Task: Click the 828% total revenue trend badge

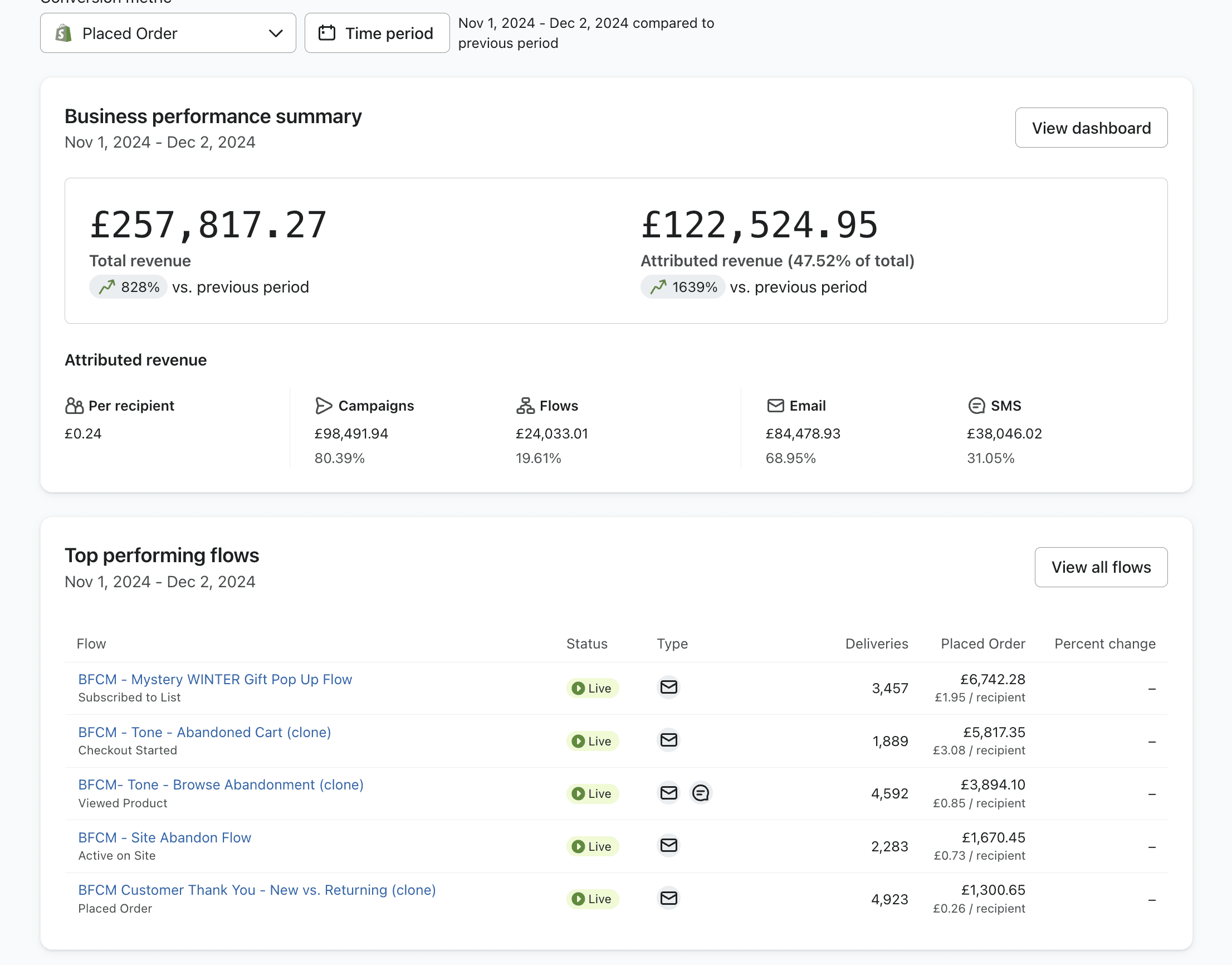Action: click(128, 287)
